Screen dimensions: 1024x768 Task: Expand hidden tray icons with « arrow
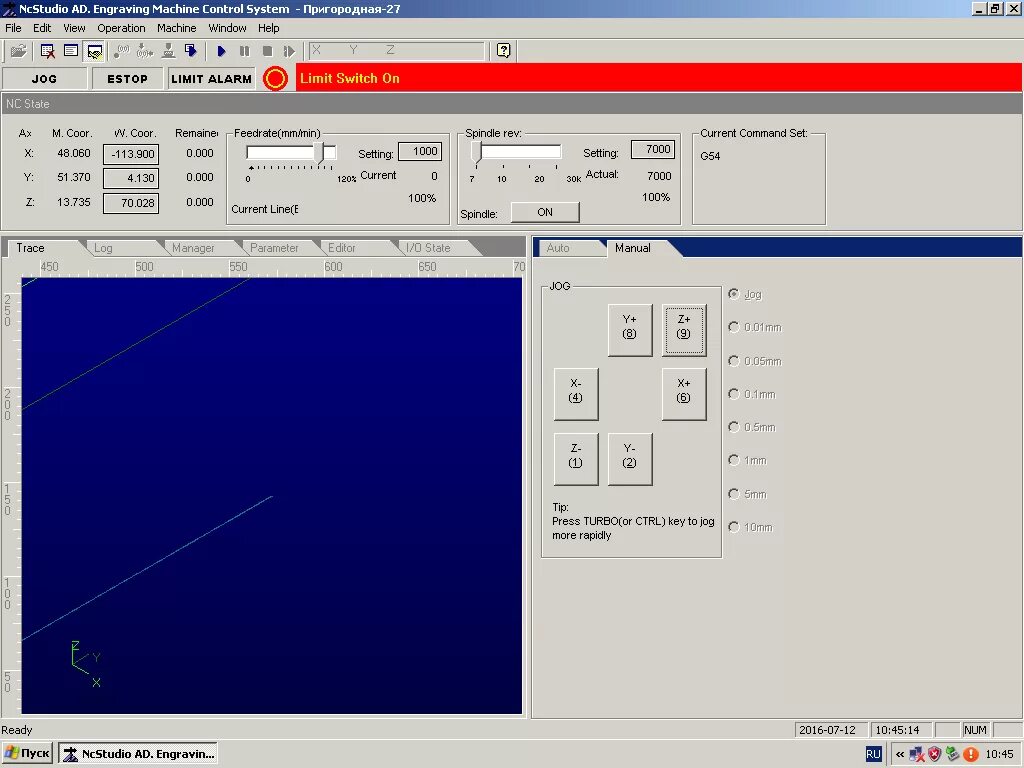(900, 754)
